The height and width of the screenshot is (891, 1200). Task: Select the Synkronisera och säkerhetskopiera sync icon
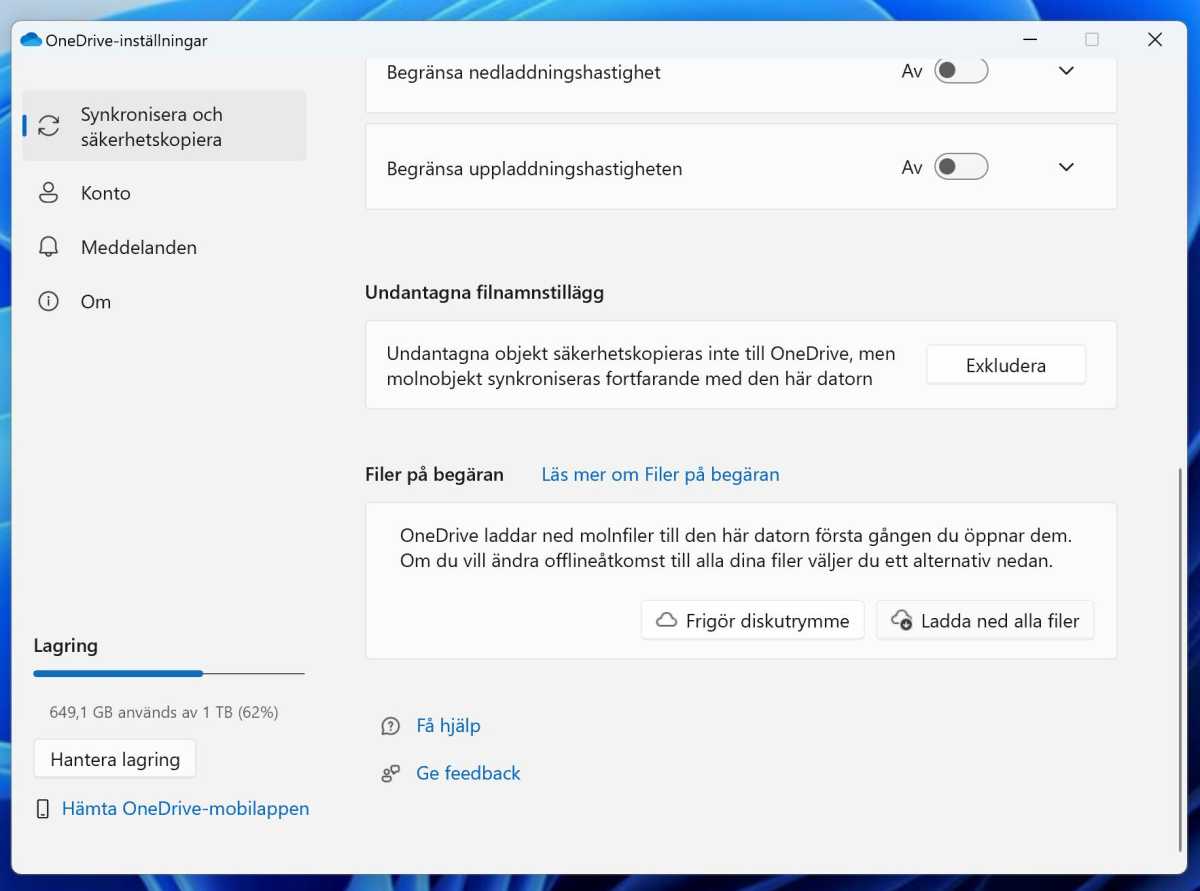pyautogui.click(x=48, y=126)
